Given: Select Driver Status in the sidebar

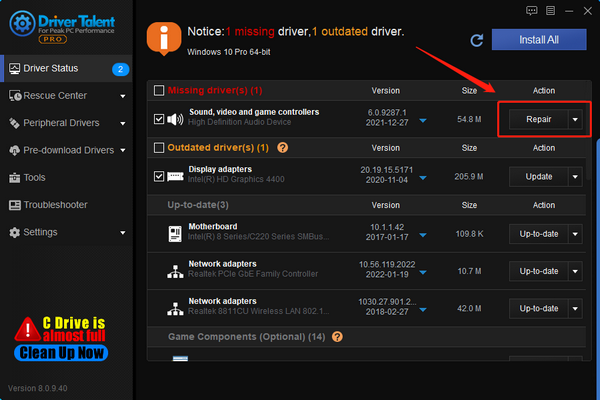Looking at the screenshot, I should coord(66,69).
